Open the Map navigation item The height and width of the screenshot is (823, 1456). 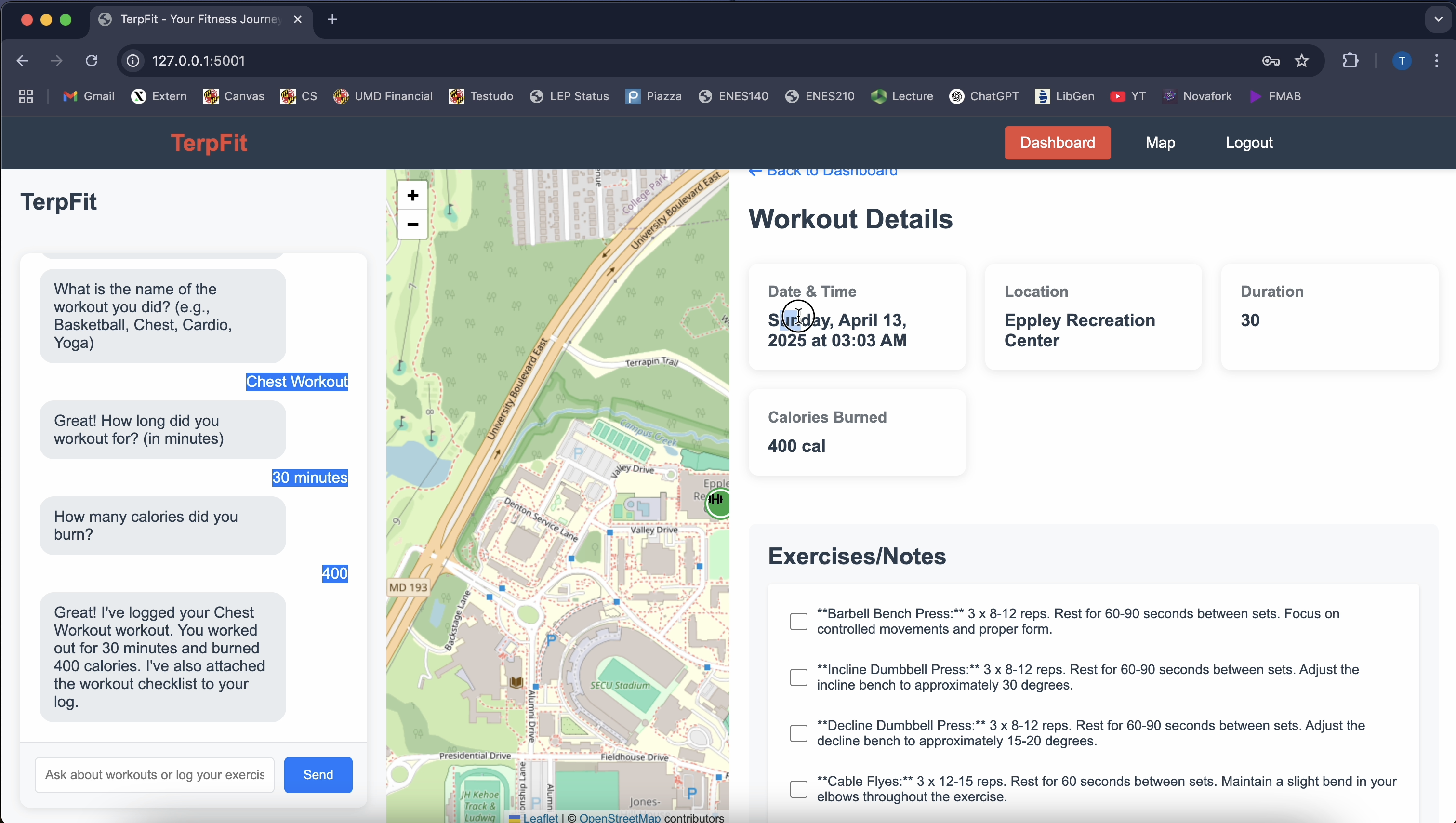[1160, 143]
